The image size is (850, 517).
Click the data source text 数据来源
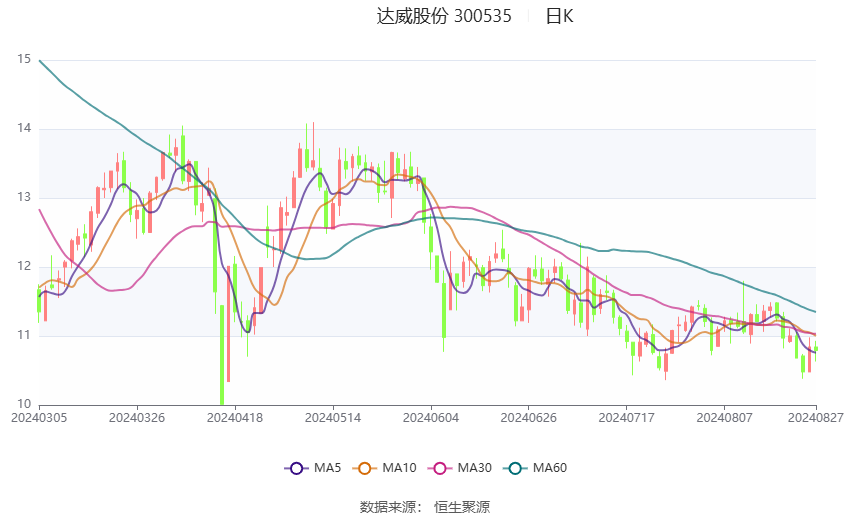point(389,507)
